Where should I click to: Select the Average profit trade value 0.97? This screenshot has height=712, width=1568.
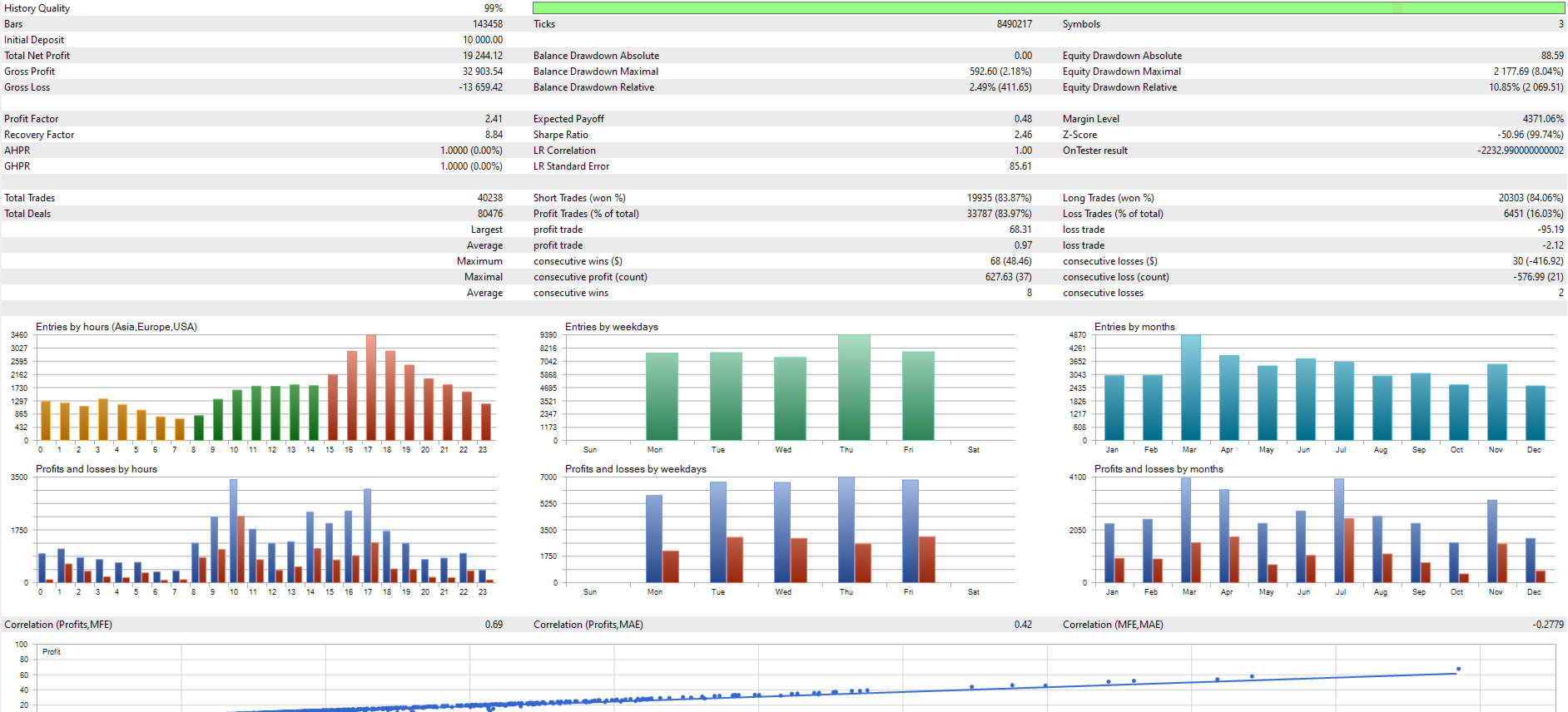[1023, 245]
